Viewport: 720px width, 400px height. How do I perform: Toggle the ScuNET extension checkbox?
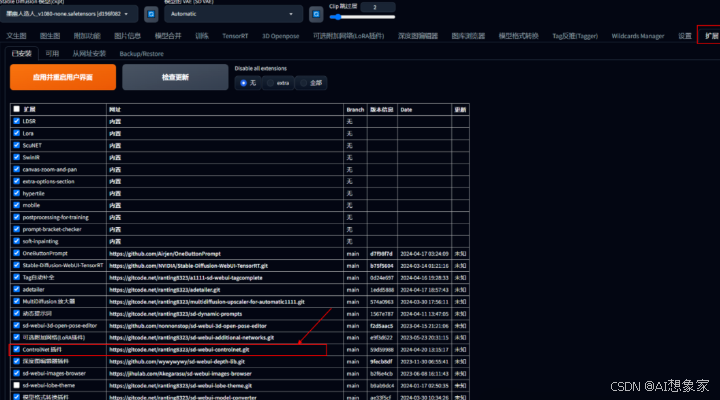[x=17, y=145]
